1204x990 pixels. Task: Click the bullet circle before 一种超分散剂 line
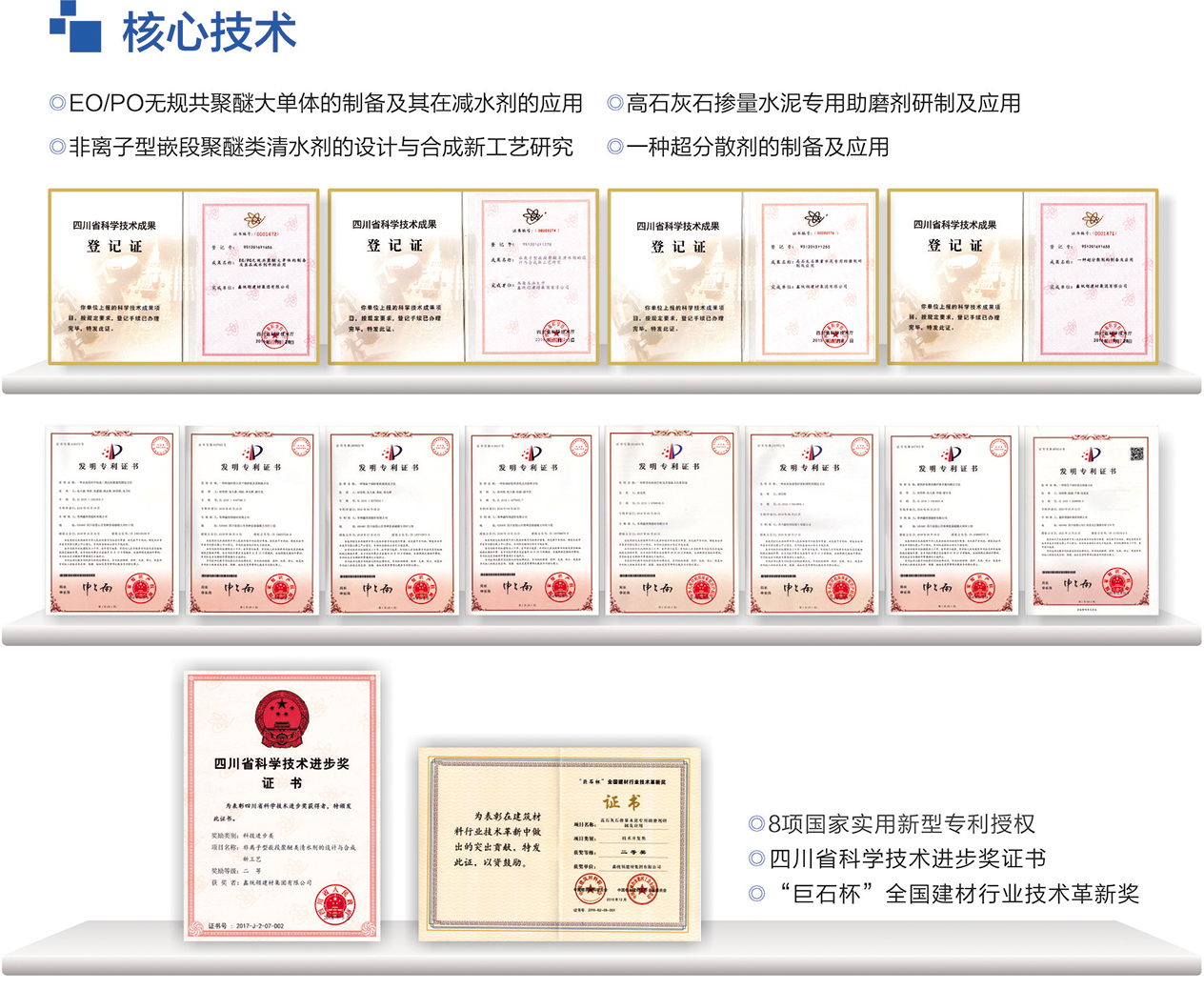point(615,147)
